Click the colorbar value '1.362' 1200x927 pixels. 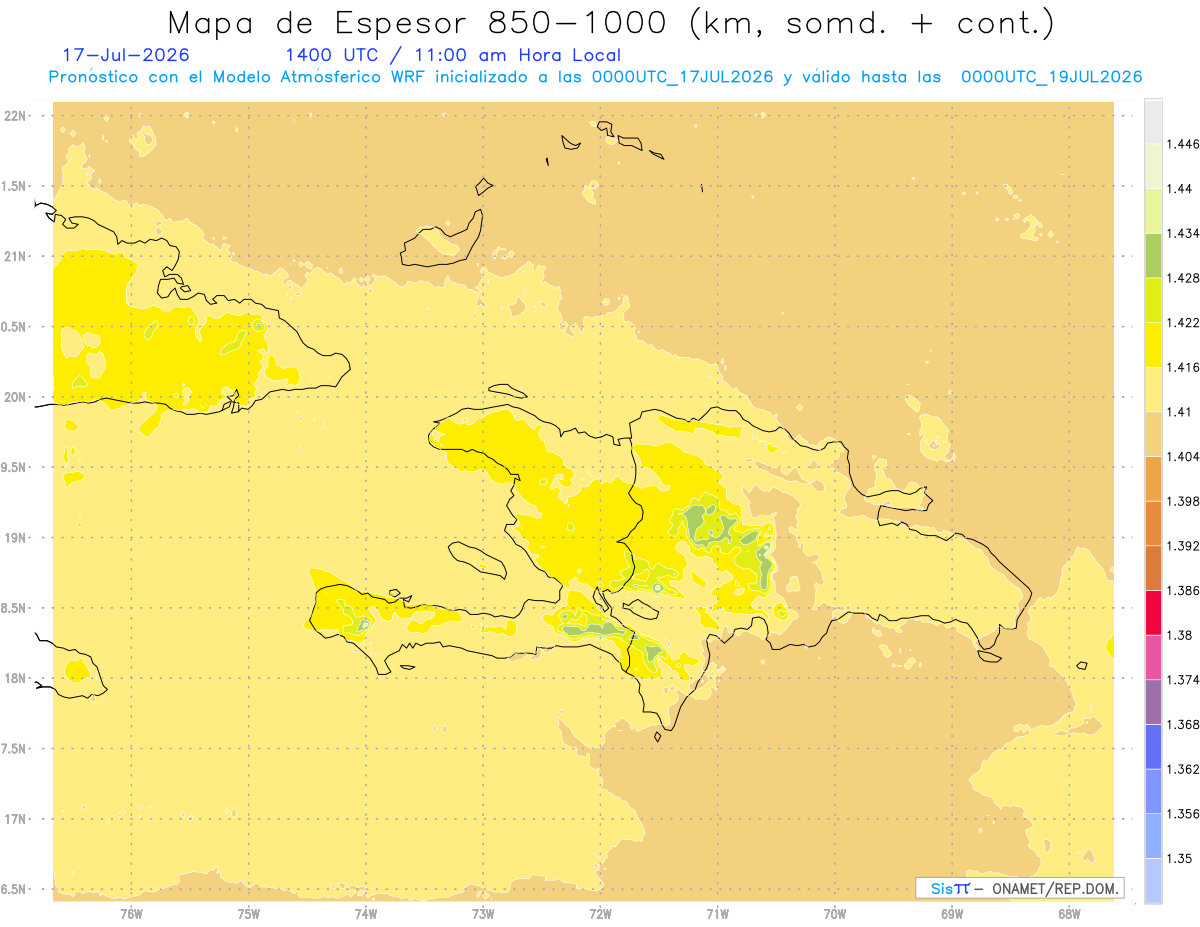click(1183, 769)
